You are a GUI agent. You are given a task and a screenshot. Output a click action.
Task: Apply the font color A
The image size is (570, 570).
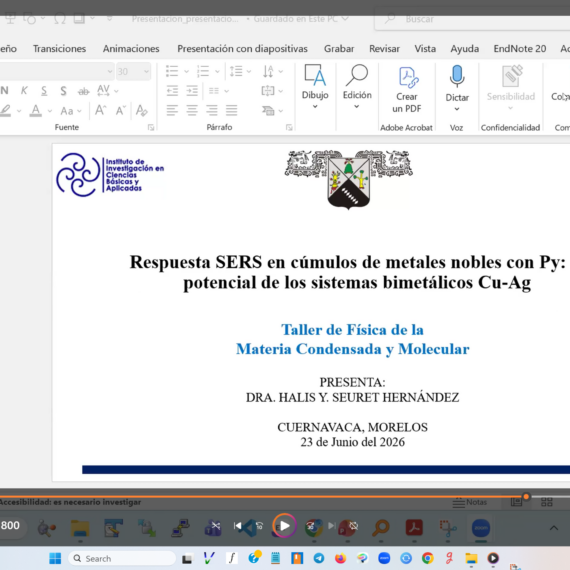(x=36, y=111)
